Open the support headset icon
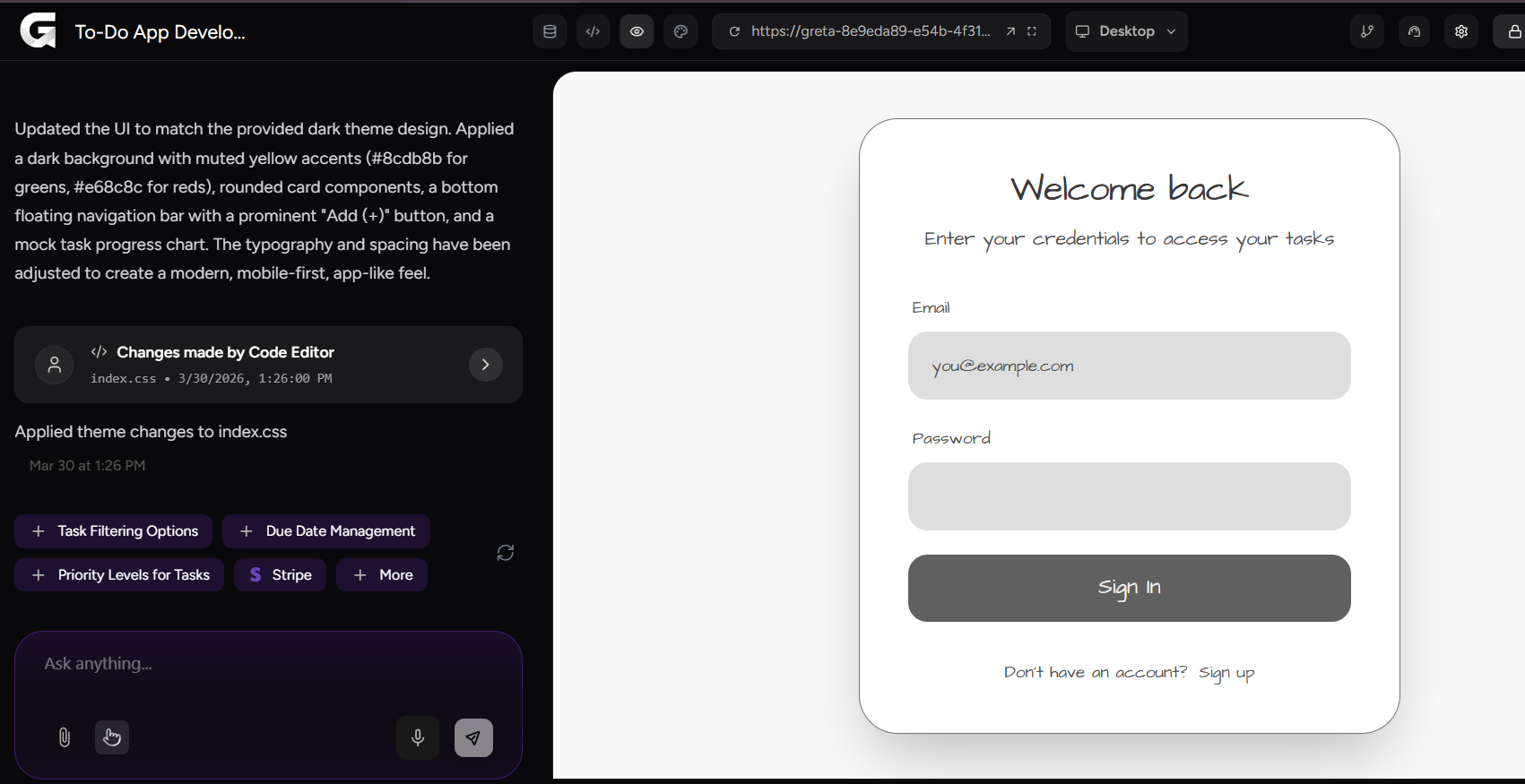Image resolution: width=1525 pixels, height=784 pixels. [1414, 31]
